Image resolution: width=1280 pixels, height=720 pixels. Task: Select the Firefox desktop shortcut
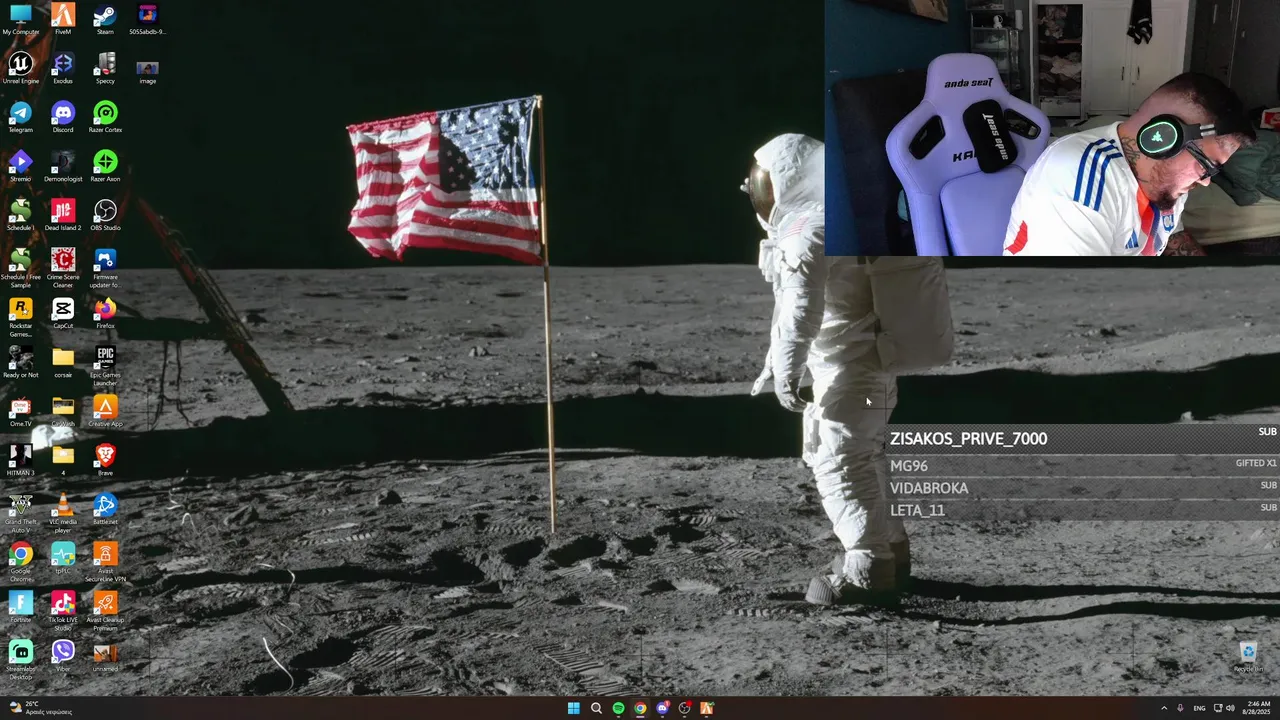coord(105,313)
